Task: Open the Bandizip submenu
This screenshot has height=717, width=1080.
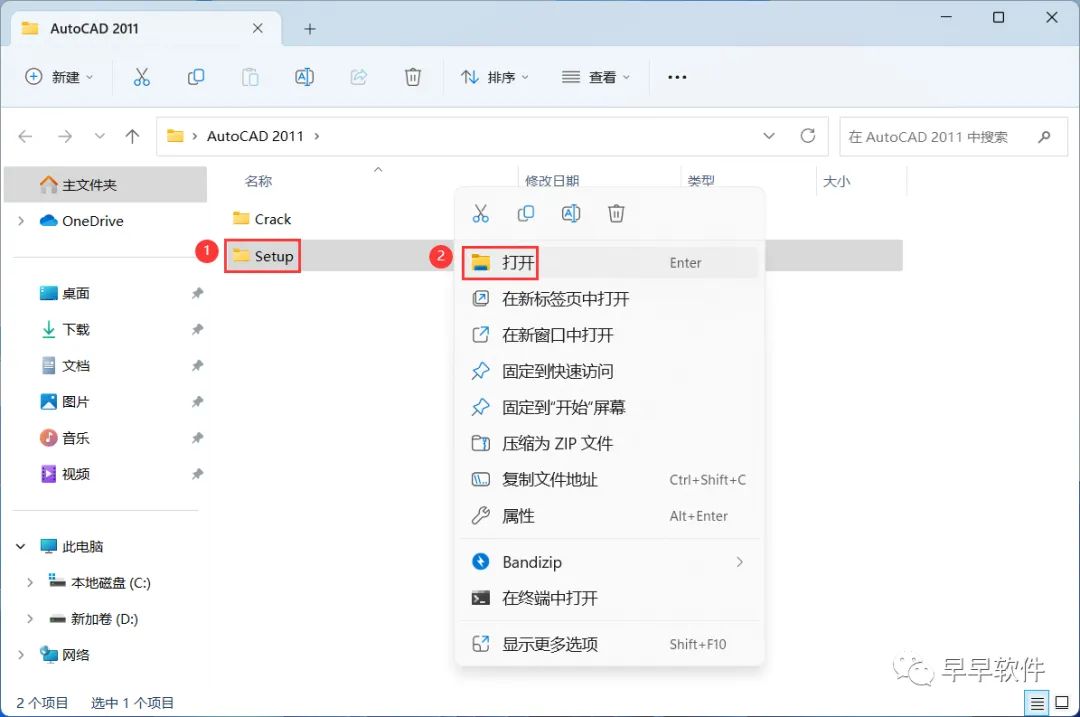Action: (610, 562)
